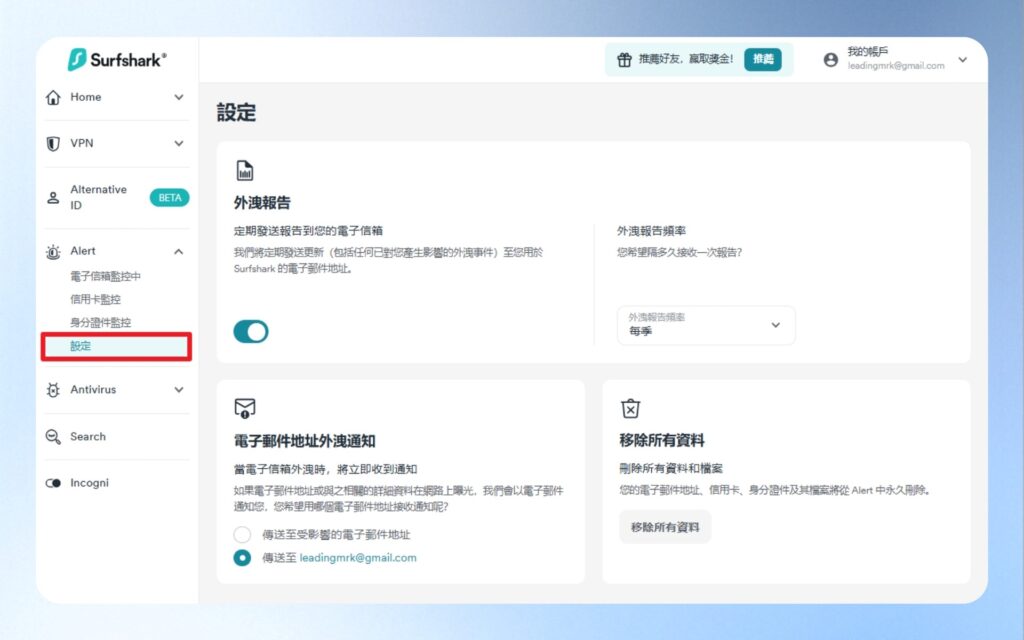Click the 推薦好友，贏取獎金! text

click(686, 59)
